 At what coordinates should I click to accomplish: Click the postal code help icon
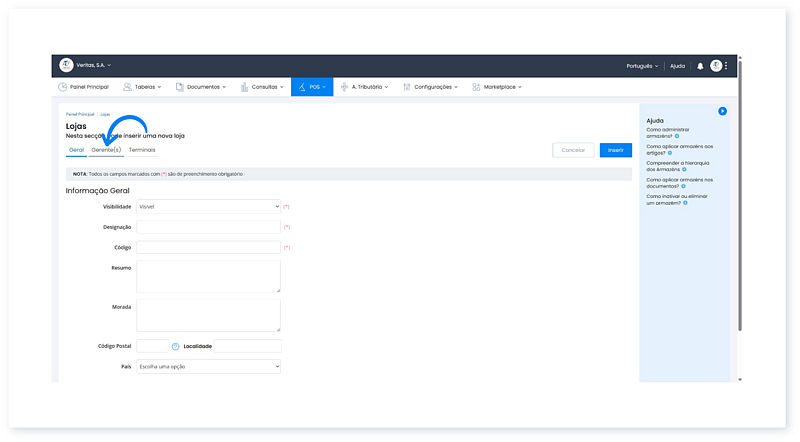175,346
